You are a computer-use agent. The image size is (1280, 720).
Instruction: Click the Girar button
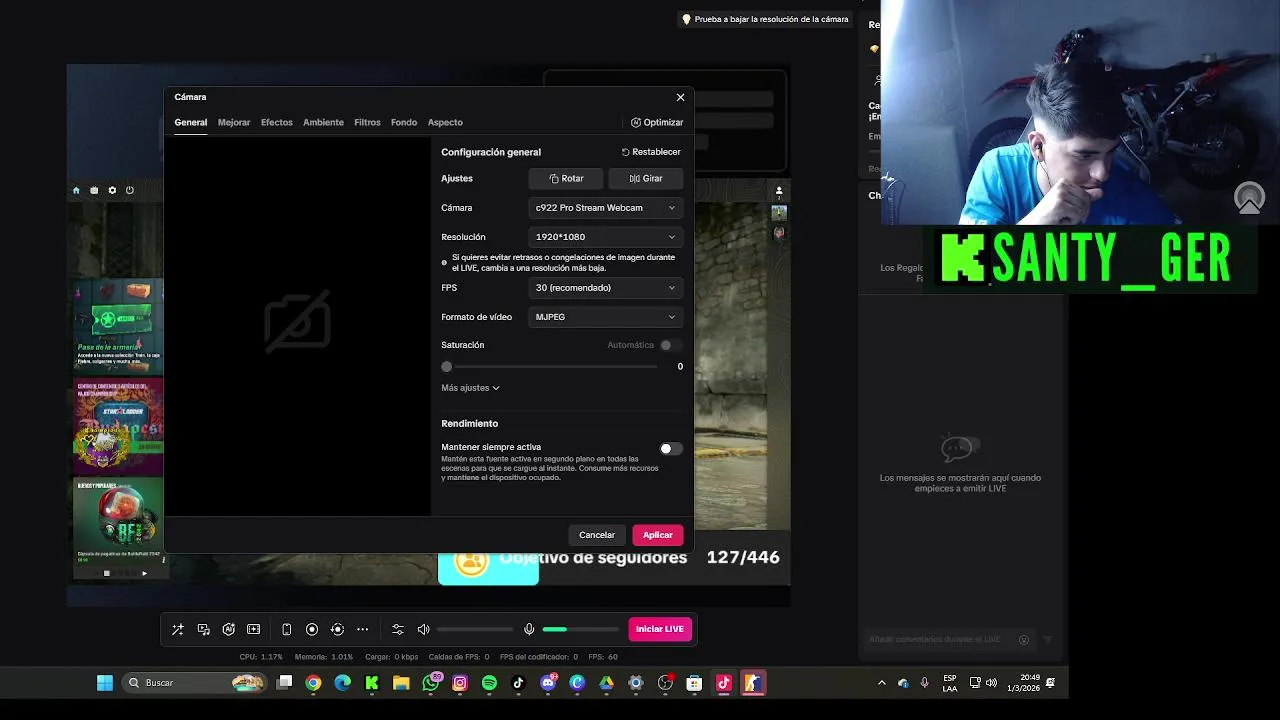pos(646,179)
